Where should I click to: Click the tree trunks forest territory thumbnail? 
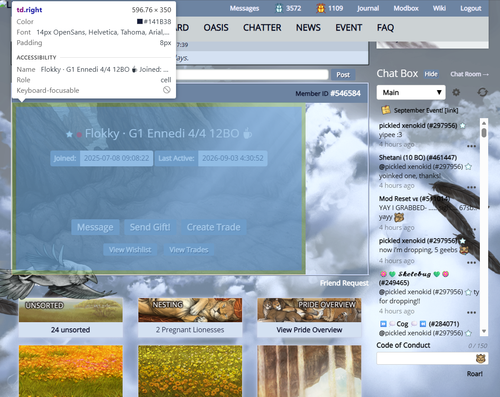(309, 371)
